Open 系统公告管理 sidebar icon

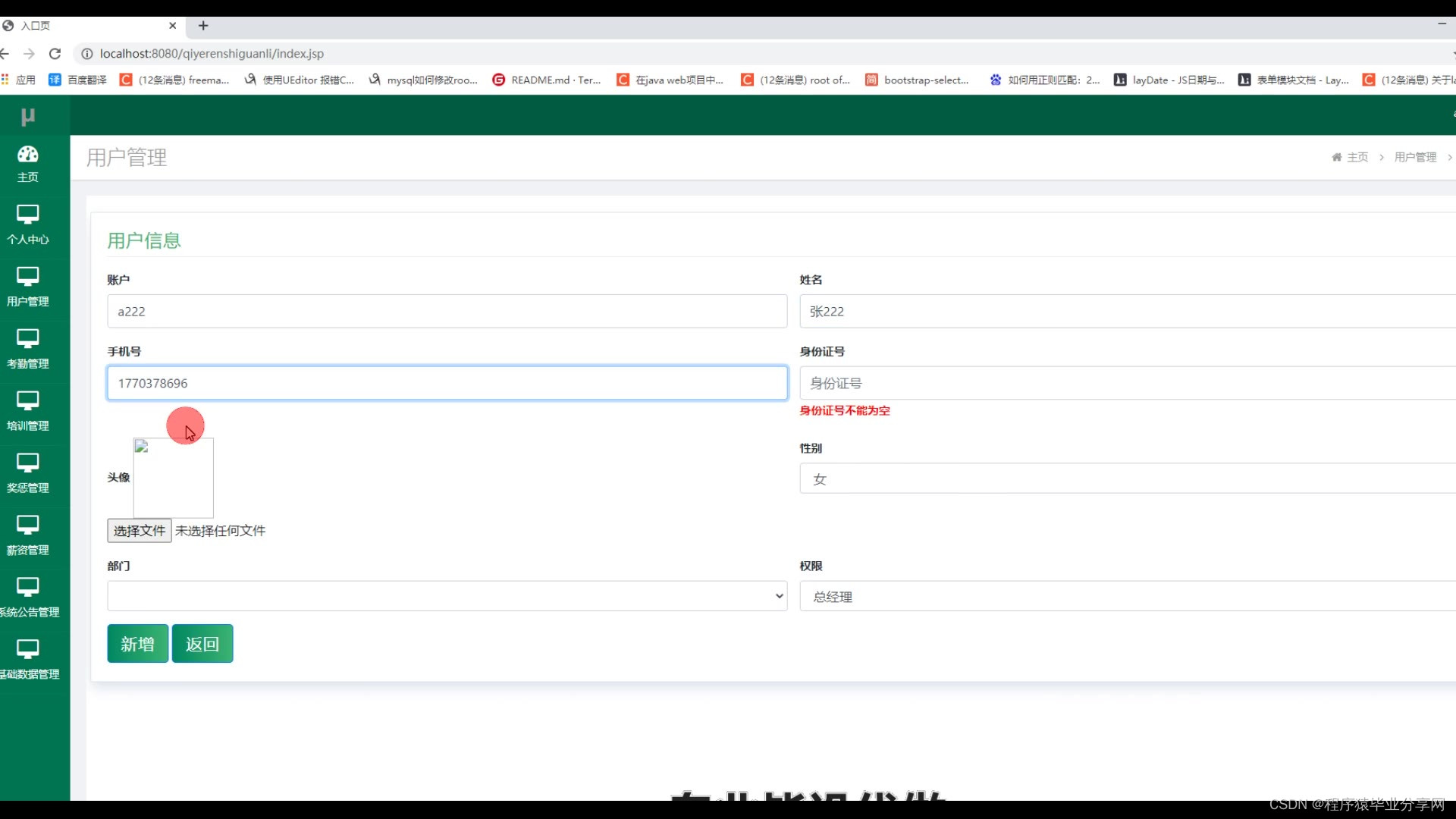coord(28,588)
